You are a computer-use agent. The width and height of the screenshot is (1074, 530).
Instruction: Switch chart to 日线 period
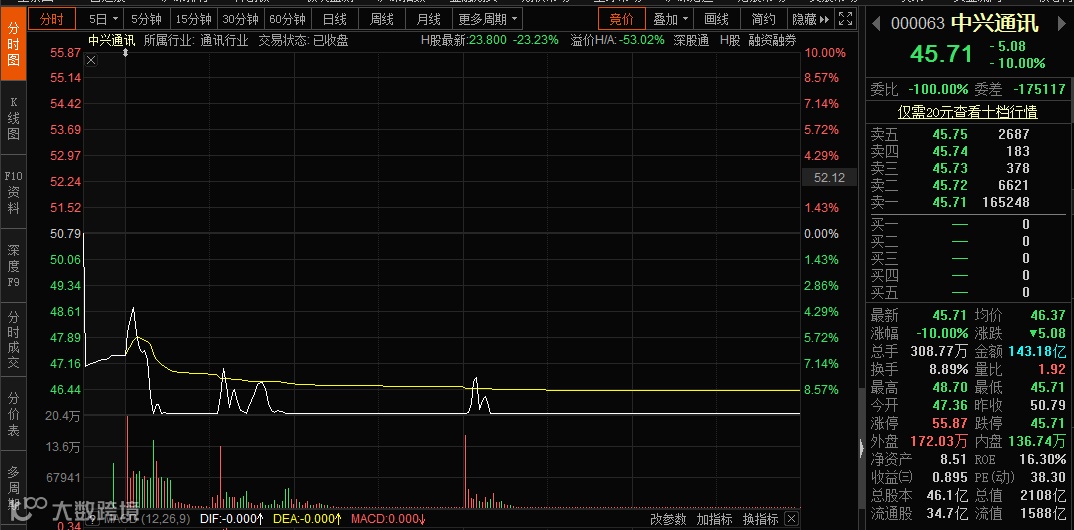[x=334, y=19]
